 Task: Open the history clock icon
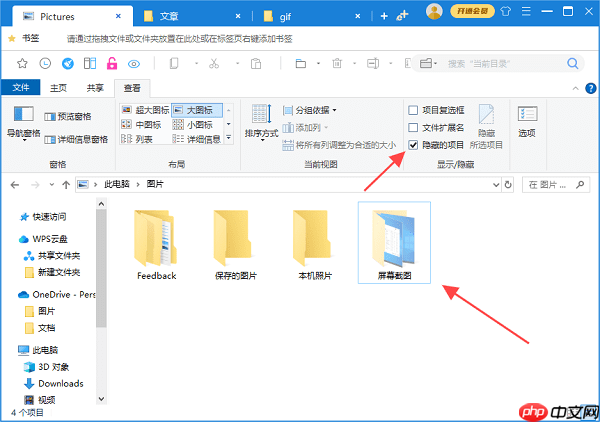[45, 63]
